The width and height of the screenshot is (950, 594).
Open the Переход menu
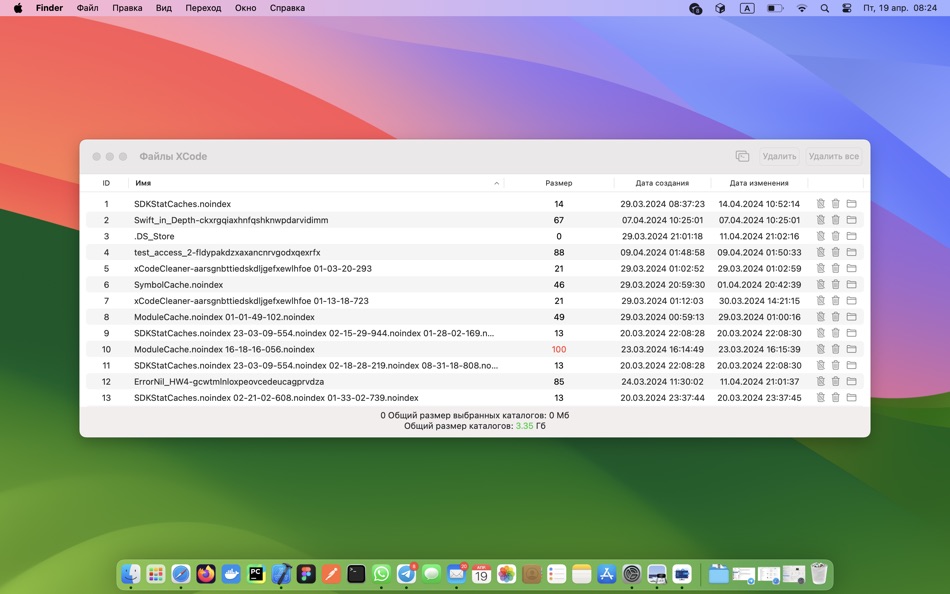tap(203, 8)
